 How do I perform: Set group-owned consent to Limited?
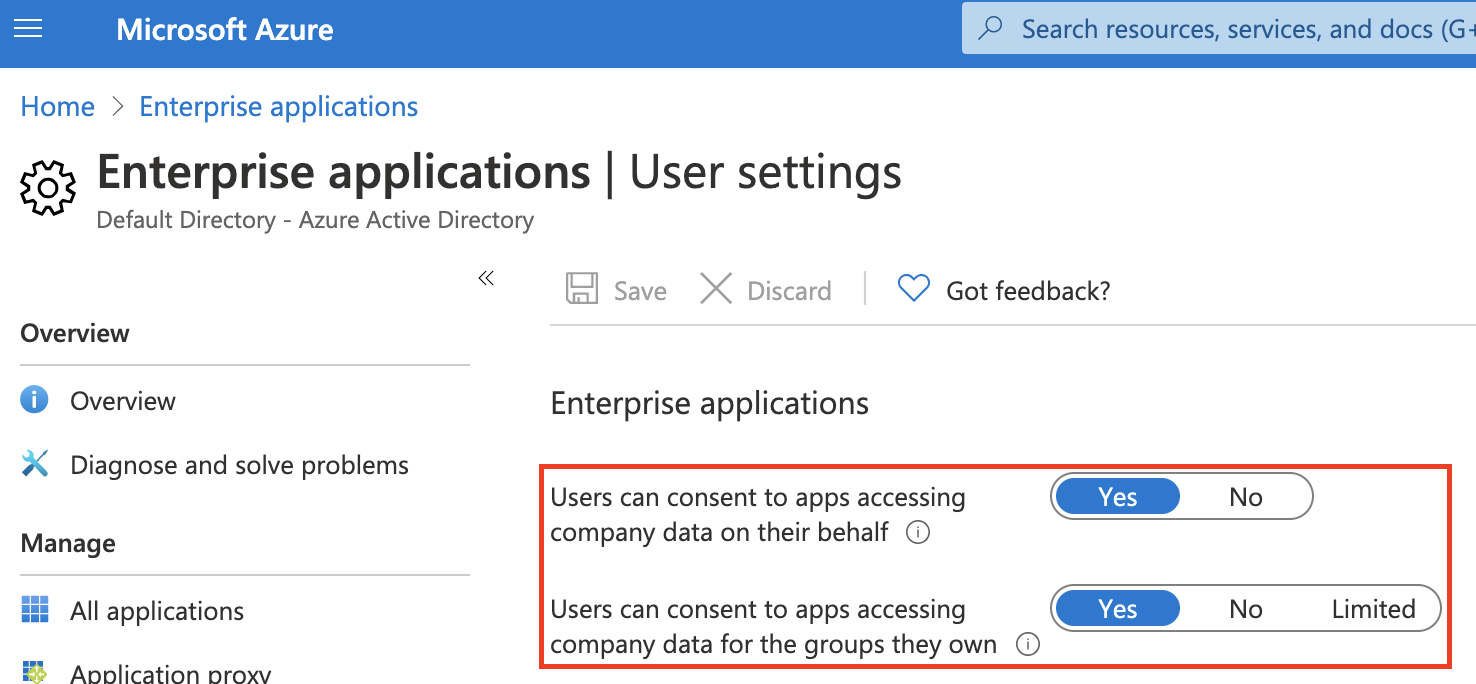1373,609
